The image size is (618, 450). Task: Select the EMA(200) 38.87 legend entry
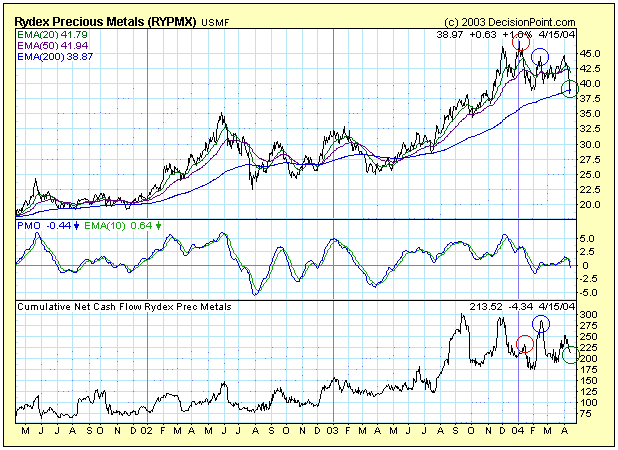point(55,57)
